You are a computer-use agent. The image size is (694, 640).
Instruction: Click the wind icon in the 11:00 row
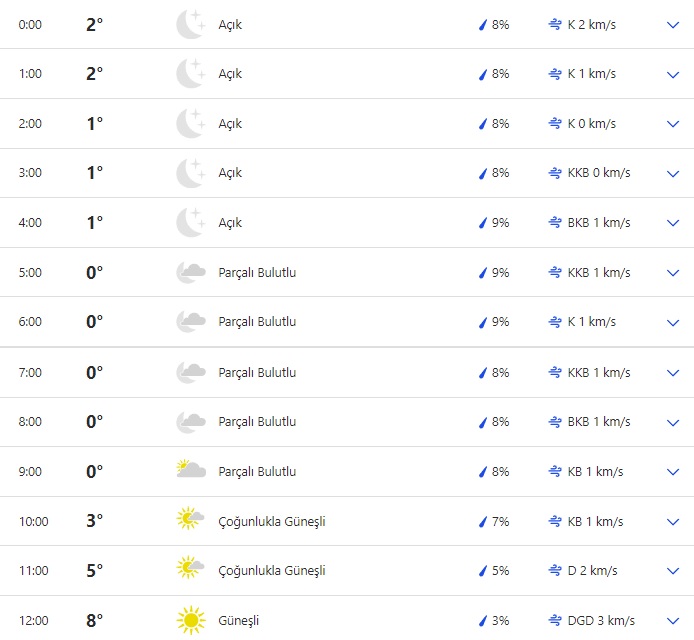click(x=555, y=571)
